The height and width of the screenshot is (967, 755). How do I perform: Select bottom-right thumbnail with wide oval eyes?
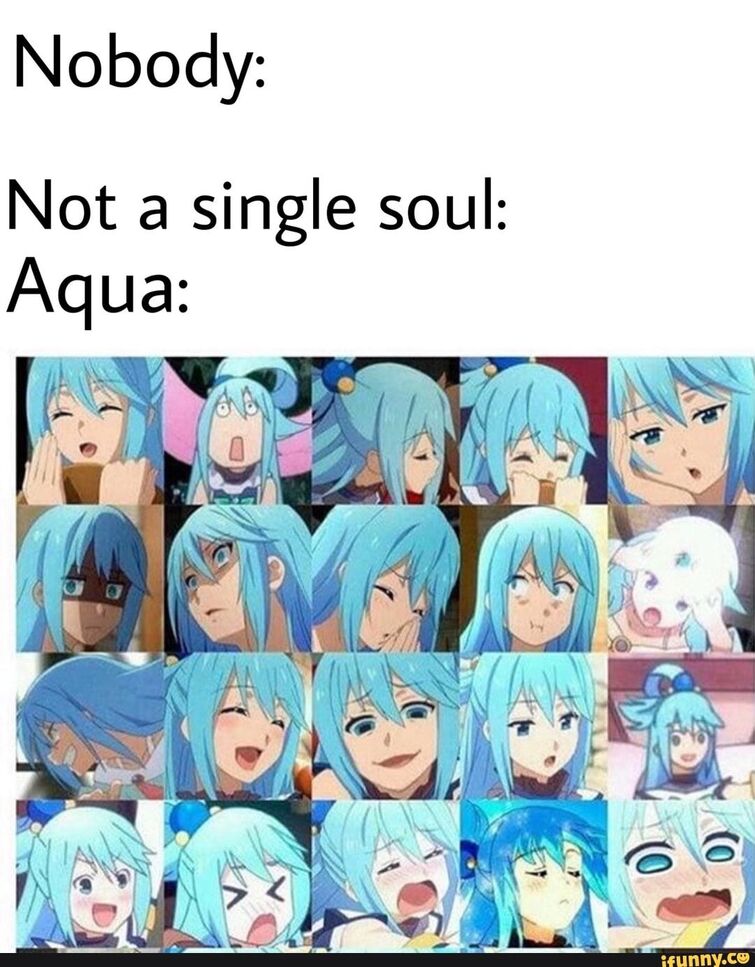[681, 874]
